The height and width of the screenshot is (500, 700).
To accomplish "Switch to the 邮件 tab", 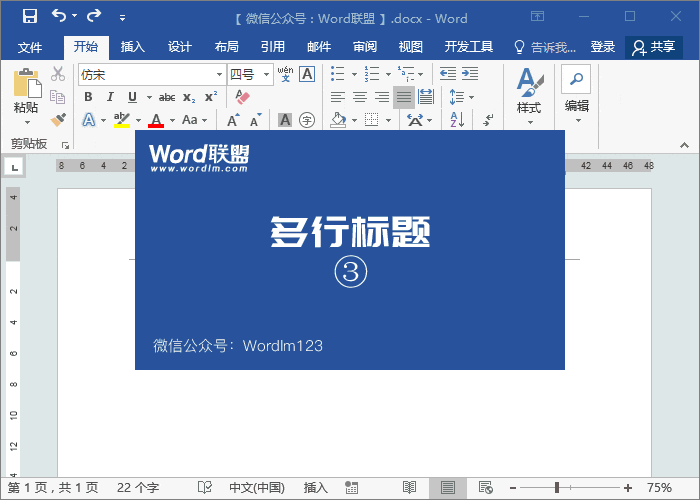I will coord(319,47).
